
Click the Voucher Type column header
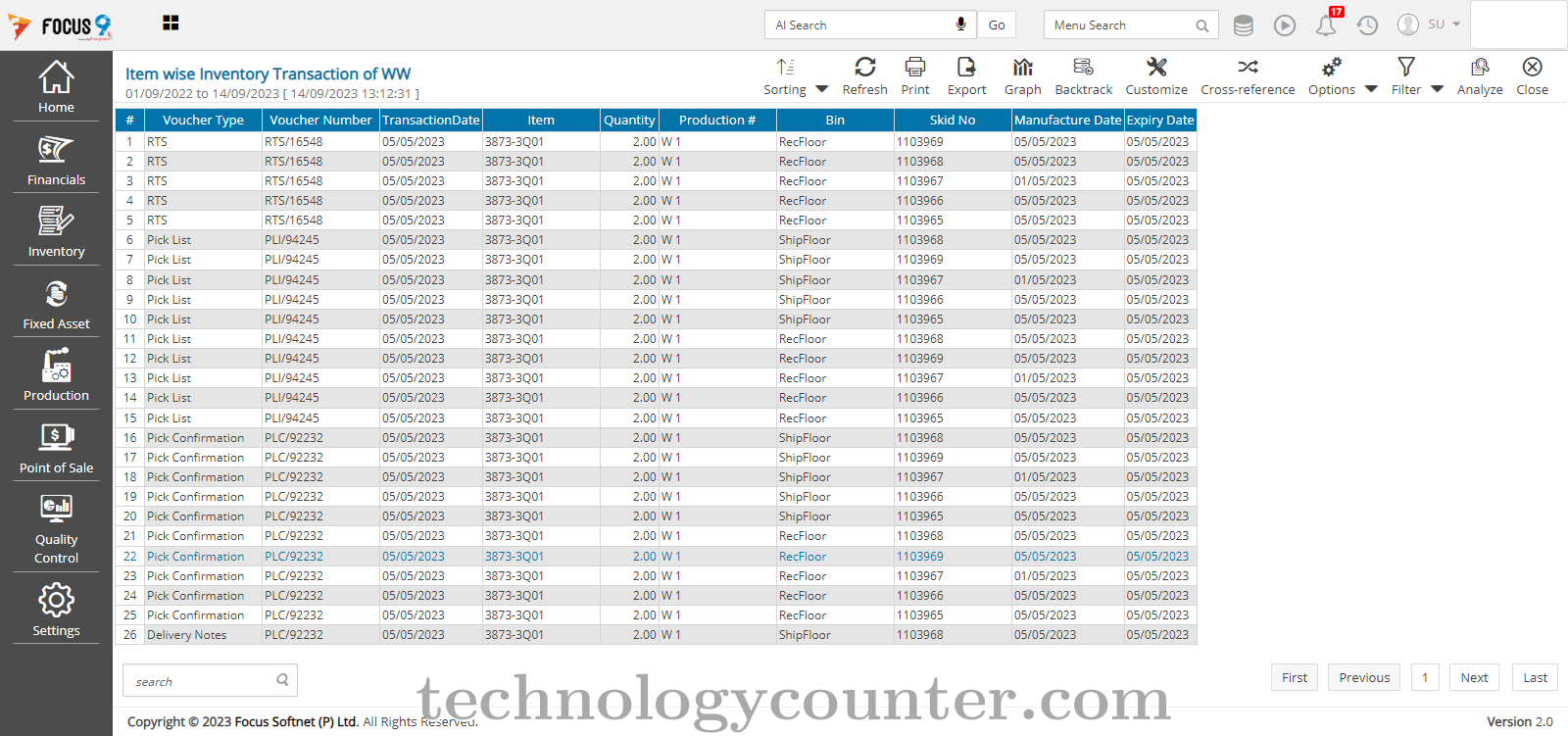click(203, 120)
